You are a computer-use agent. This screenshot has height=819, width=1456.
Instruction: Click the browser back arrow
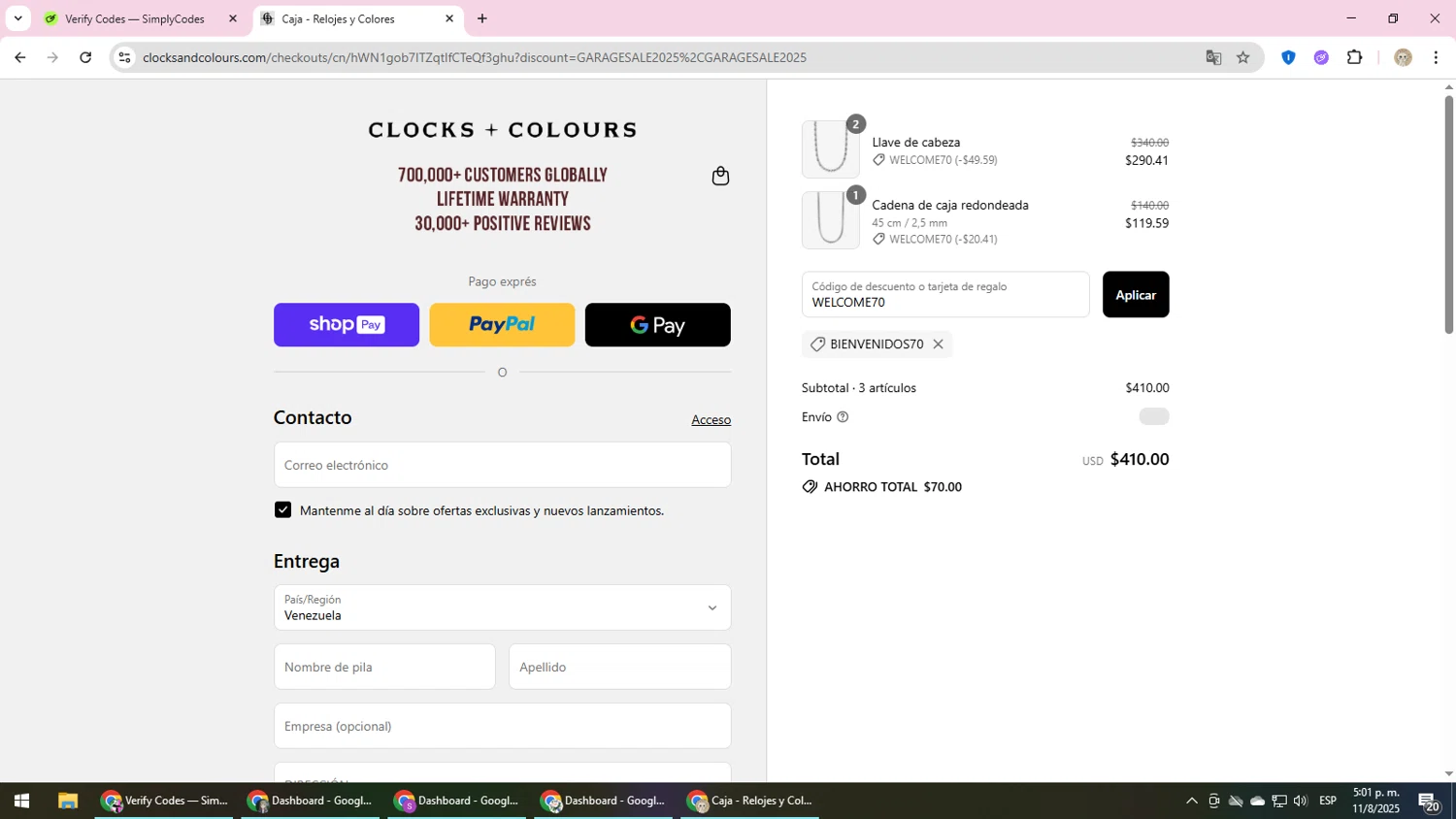19,57
